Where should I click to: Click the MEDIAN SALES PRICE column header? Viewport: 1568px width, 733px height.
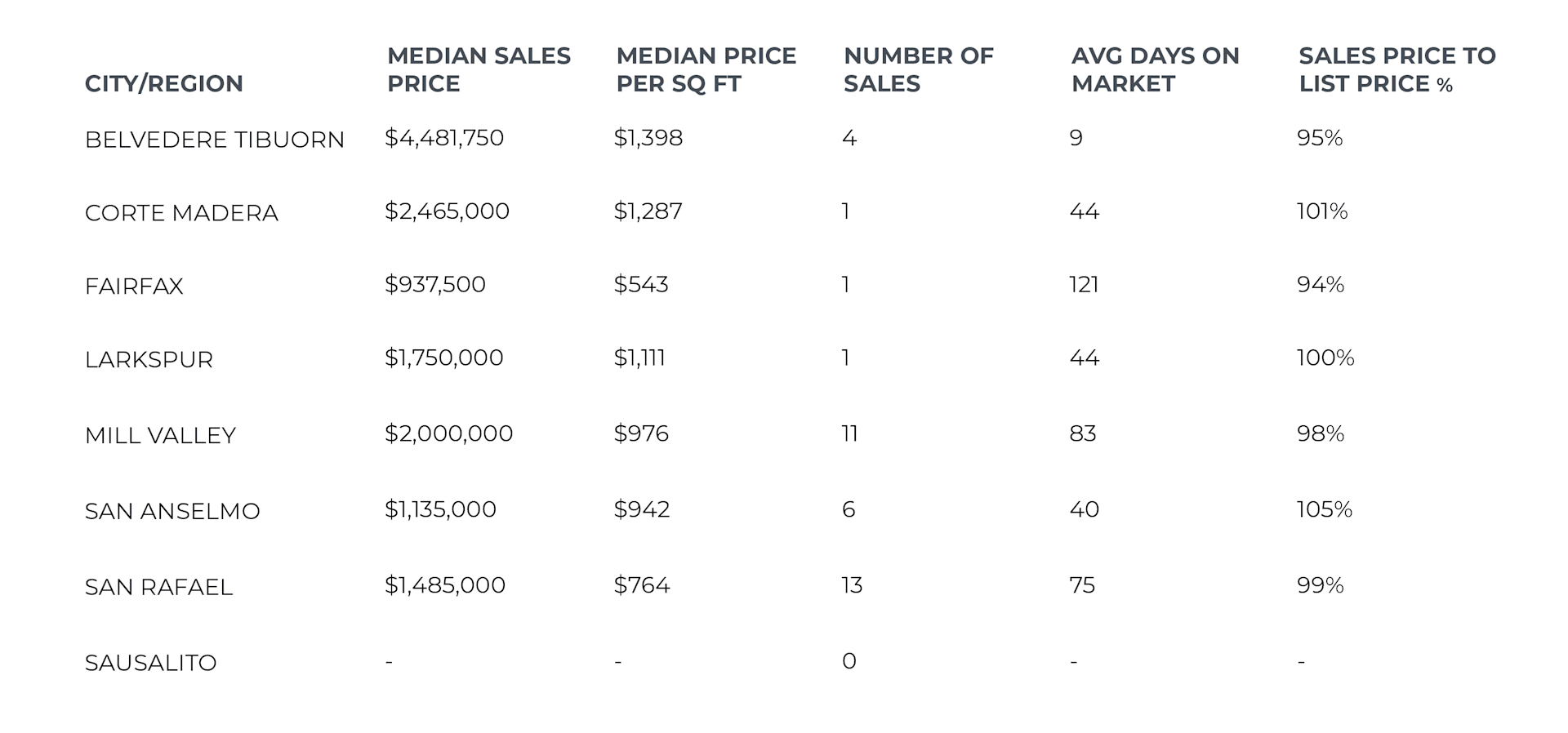coord(479,69)
